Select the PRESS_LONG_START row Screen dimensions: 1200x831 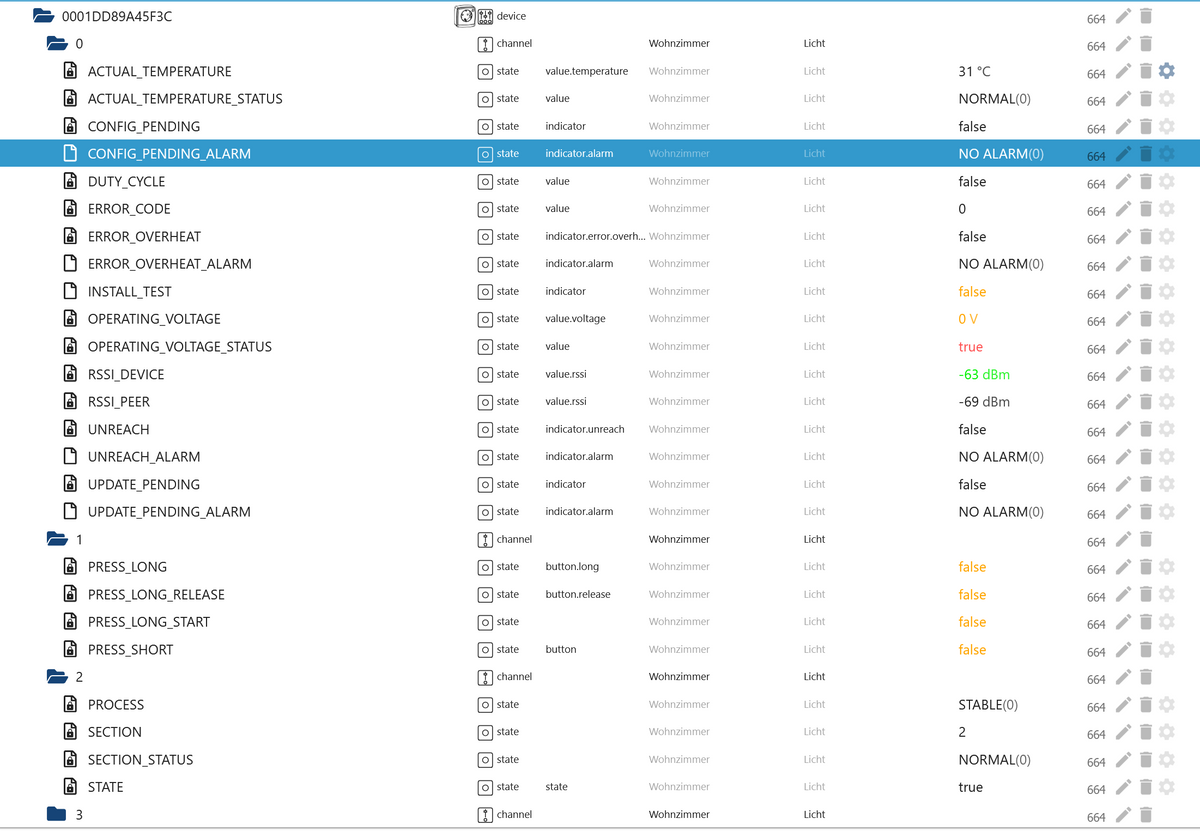pyautogui.click(x=600, y=621)
